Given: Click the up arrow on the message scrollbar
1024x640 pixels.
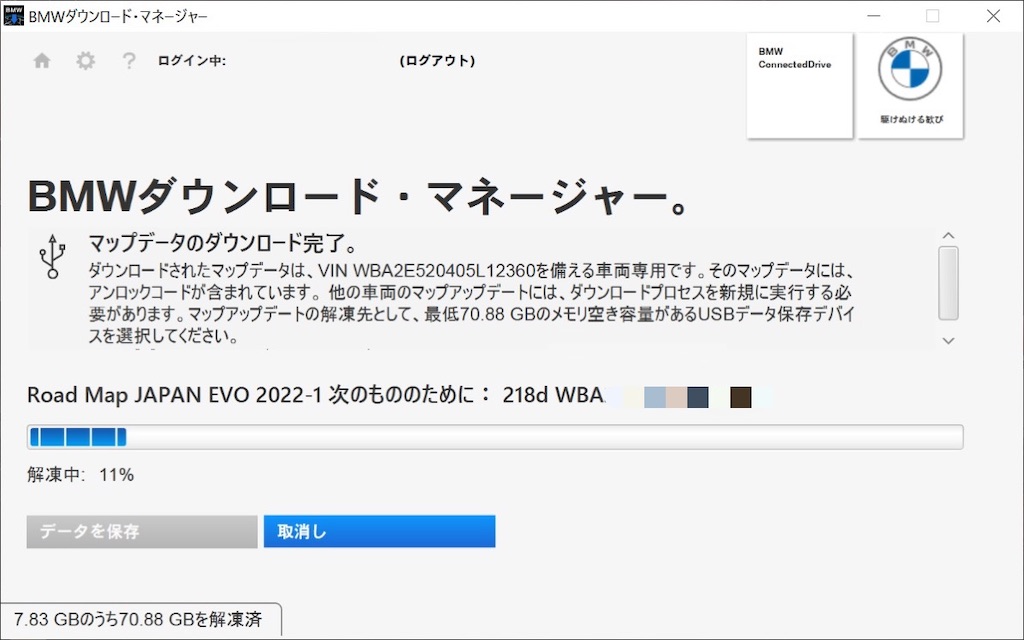Looking at the screenshot, I should pyautogui.click(x=947, y=235).
